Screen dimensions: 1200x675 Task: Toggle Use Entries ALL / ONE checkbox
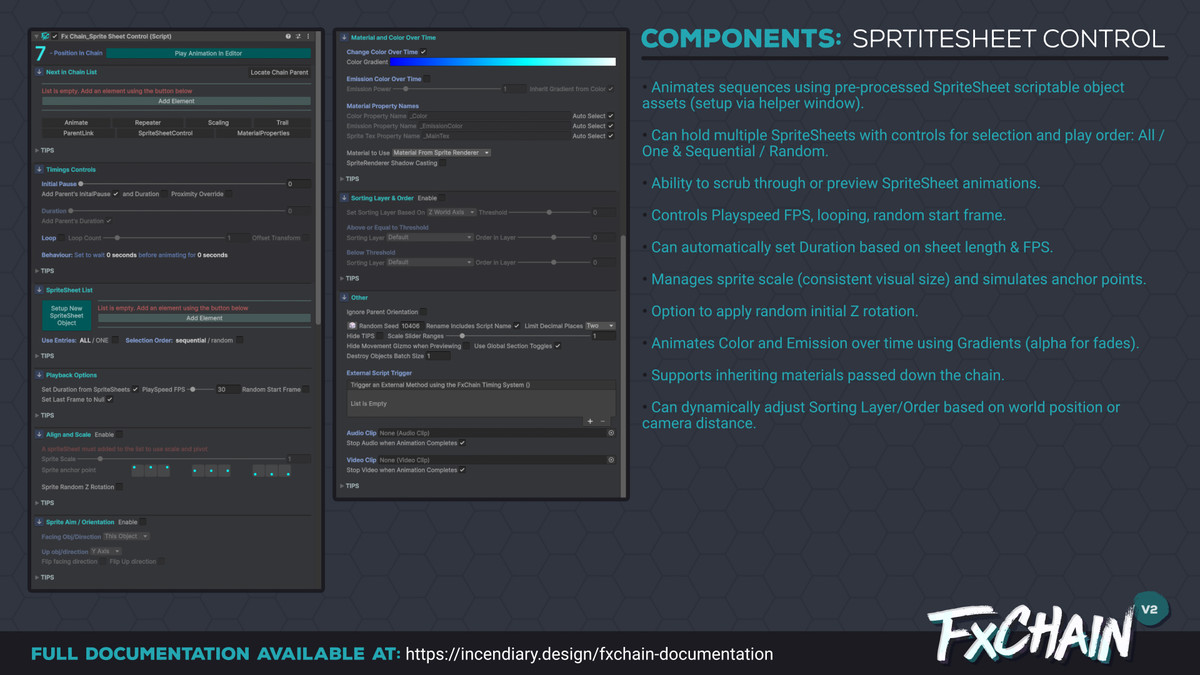(x=115, y=340)
